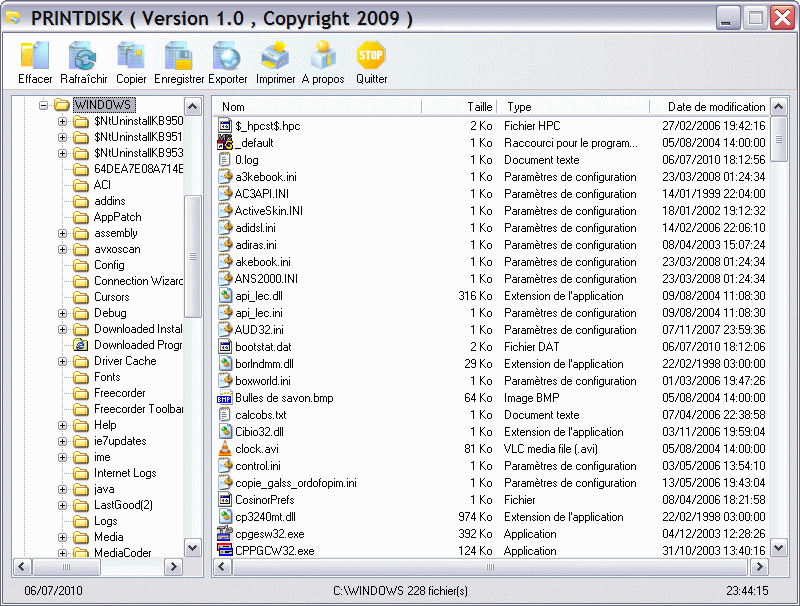The image size is (800, 606).
Task: Click the text document icon of 0.log
Action: (225, 160)
